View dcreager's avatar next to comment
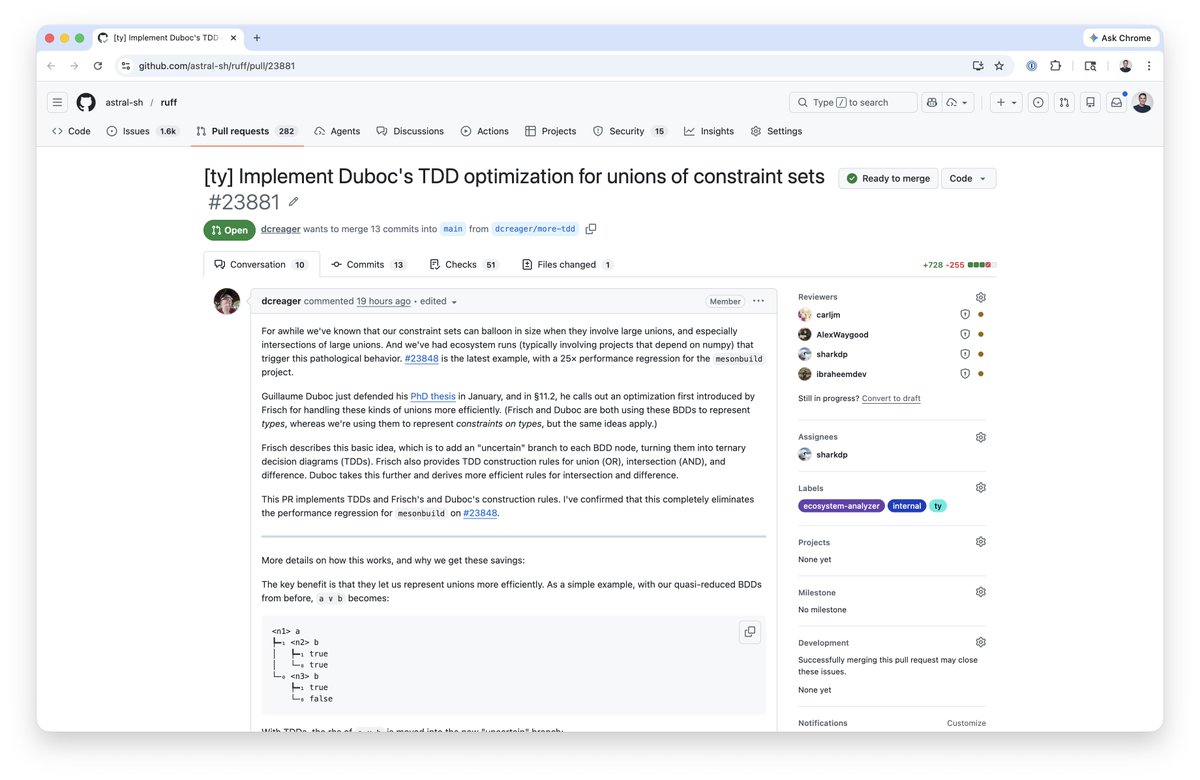1200x780 pixels. click(x=227, y=301)
